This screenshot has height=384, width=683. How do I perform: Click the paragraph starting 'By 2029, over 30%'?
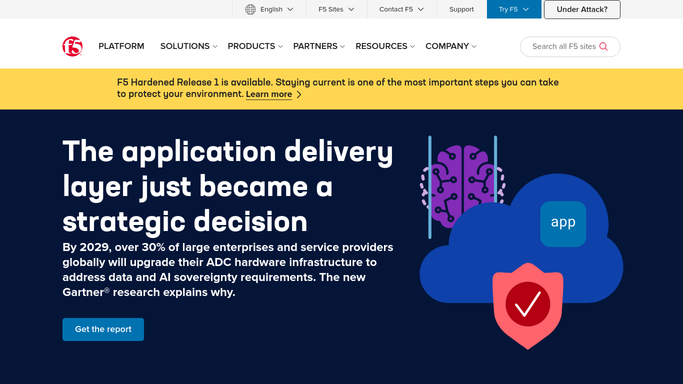coord(228,269)
